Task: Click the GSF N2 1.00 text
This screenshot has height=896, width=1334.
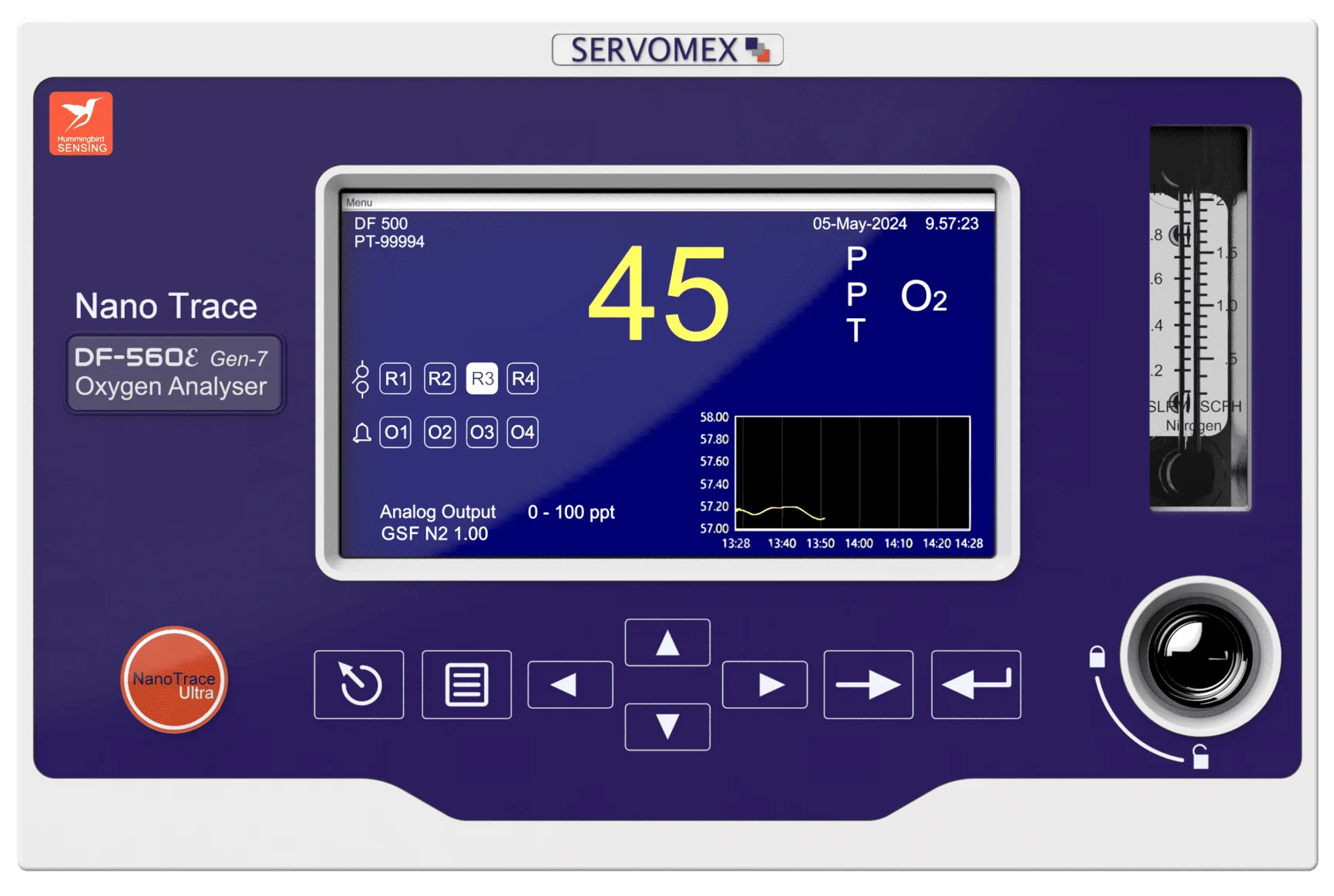Action: point(435,534)
